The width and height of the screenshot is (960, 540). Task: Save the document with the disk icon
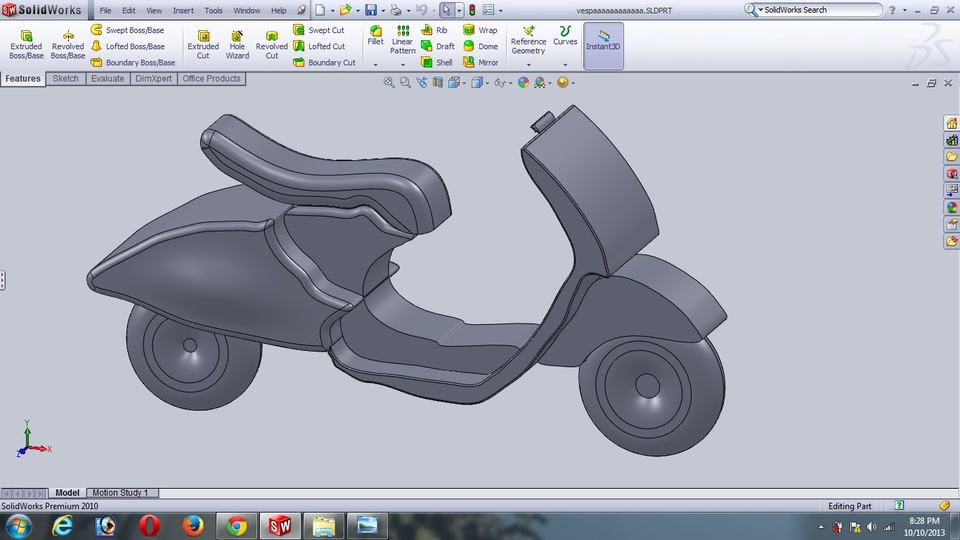371,10
